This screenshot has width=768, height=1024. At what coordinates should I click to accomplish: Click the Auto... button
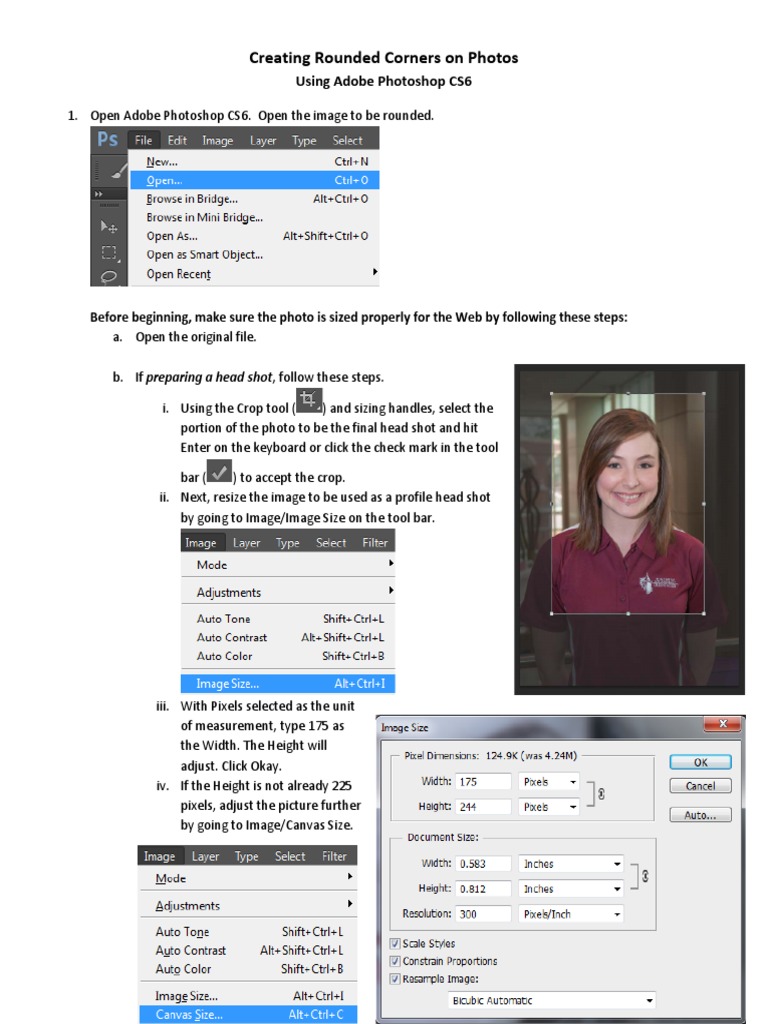coord(701,815)
